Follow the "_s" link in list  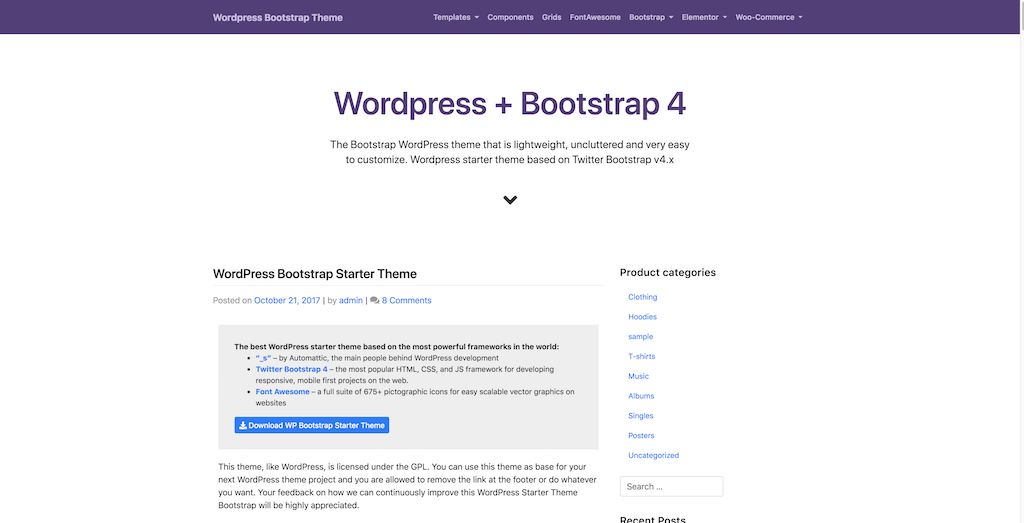(x=263, y=358)
